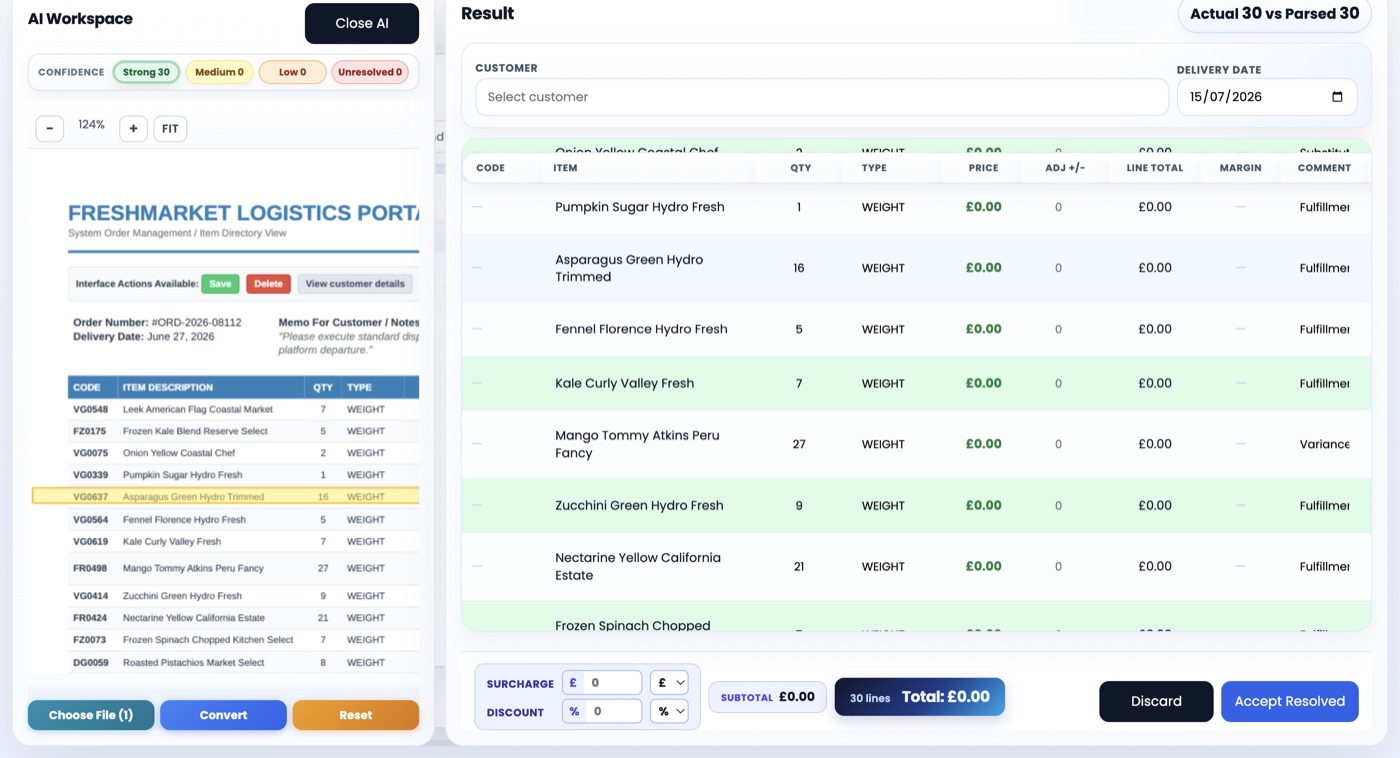Click the Reset button

click(355, 715)
